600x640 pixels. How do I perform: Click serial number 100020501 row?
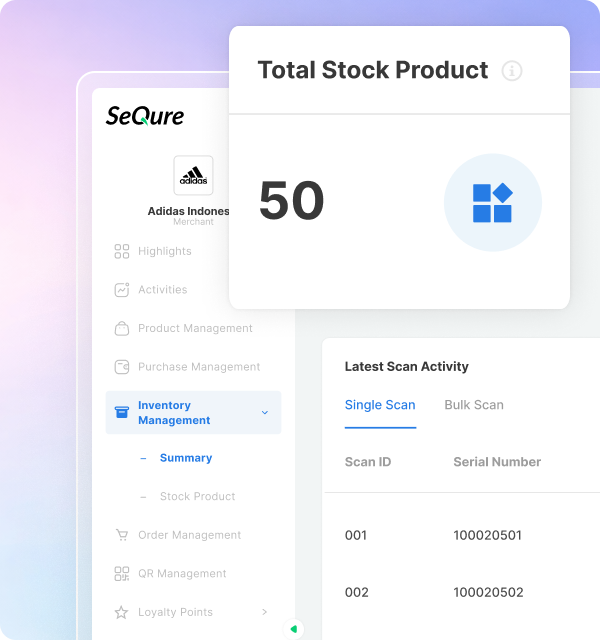[x=487, y=535]
